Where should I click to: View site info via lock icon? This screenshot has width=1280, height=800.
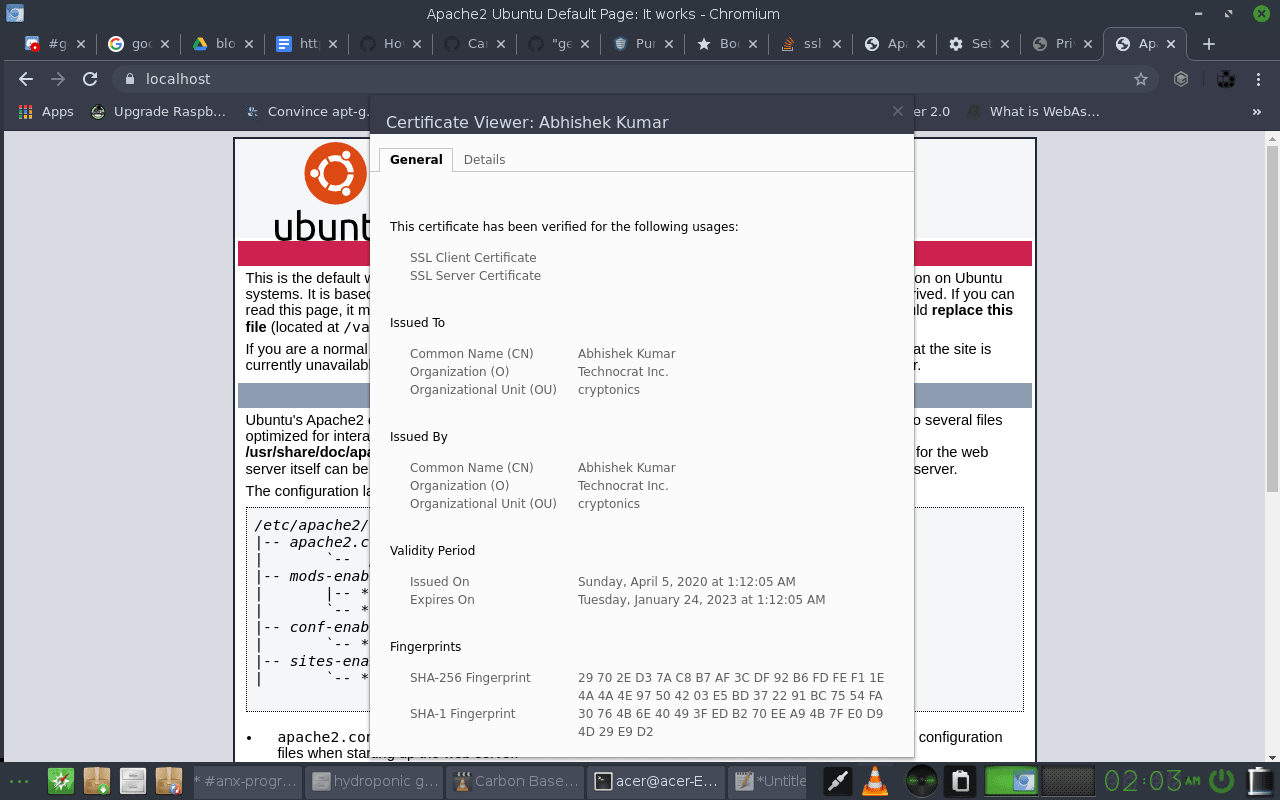(129, 79)
